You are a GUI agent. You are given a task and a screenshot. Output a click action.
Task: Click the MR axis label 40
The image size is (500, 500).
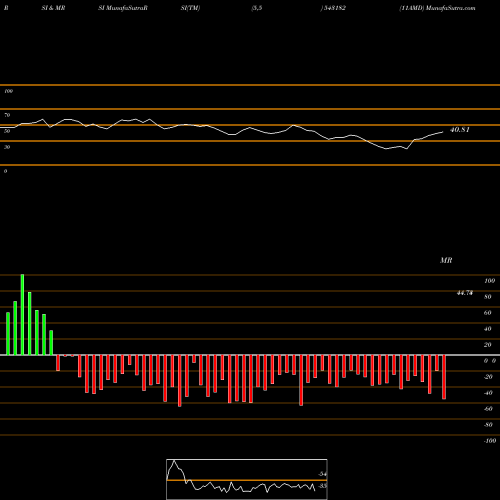tap(488, 329)
